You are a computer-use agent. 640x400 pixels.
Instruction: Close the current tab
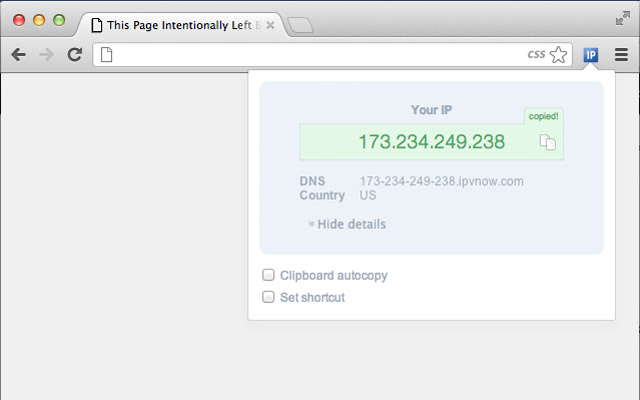pyautogui.click(x=270, y=25)
